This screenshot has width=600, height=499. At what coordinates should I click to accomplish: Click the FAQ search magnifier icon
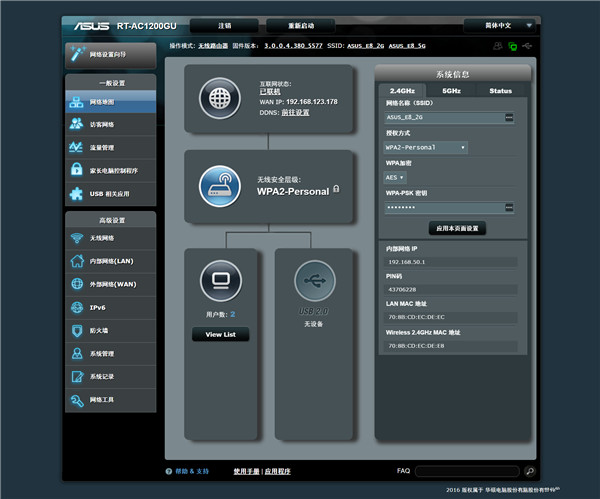(x=530, y=471)
